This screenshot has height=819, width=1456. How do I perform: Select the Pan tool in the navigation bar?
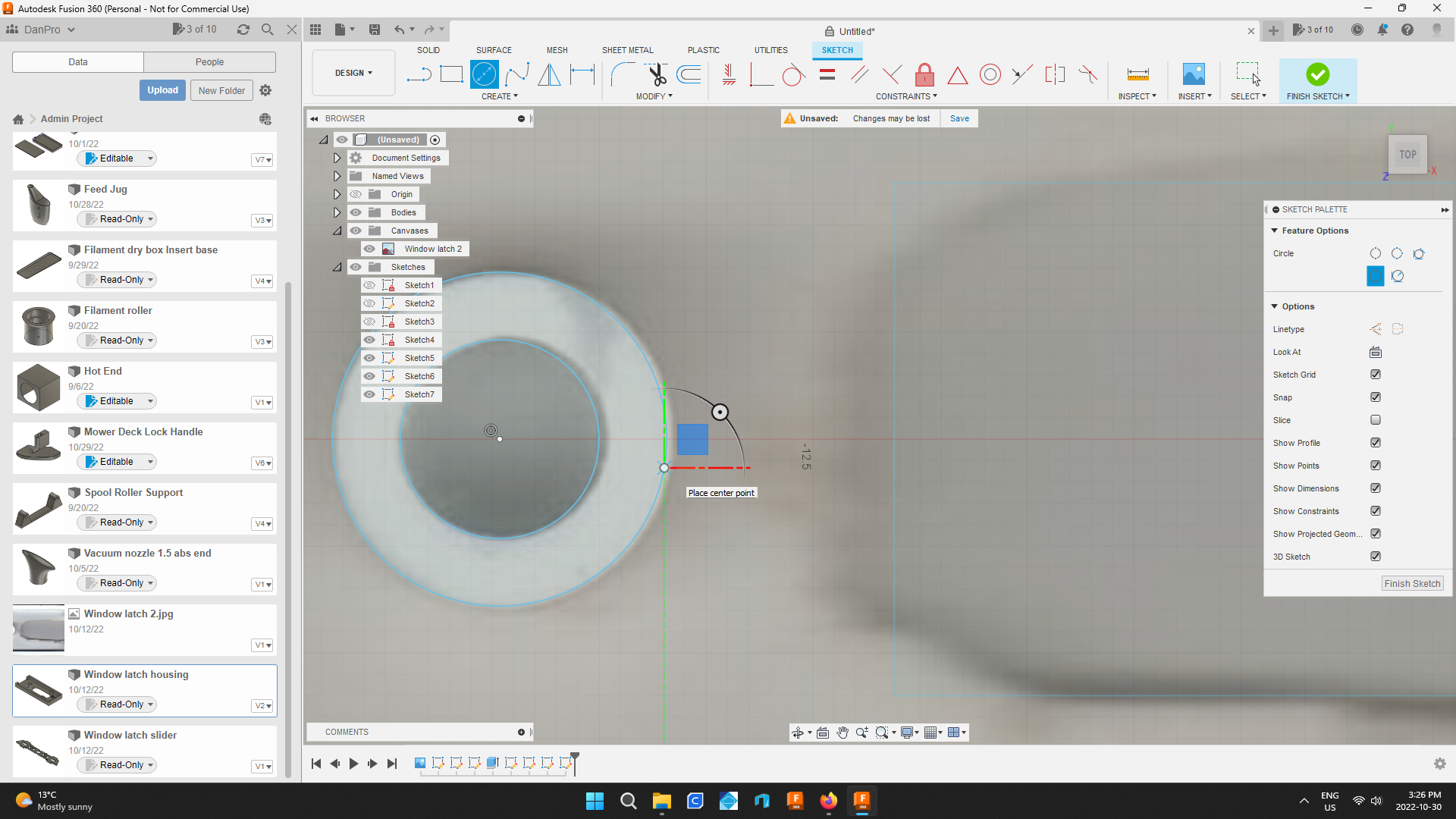click(x=843, y=733)
